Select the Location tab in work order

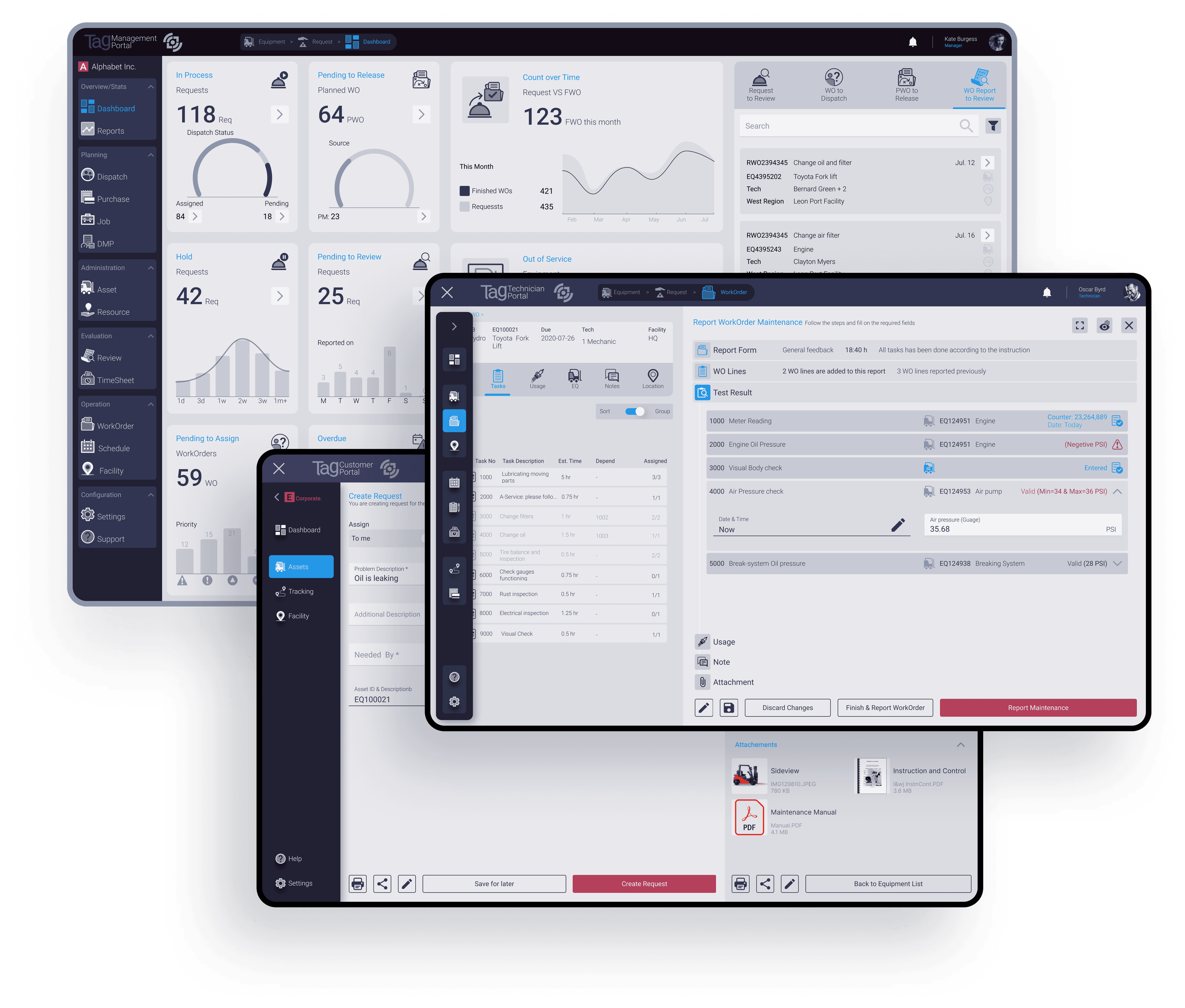coord(652,379)
